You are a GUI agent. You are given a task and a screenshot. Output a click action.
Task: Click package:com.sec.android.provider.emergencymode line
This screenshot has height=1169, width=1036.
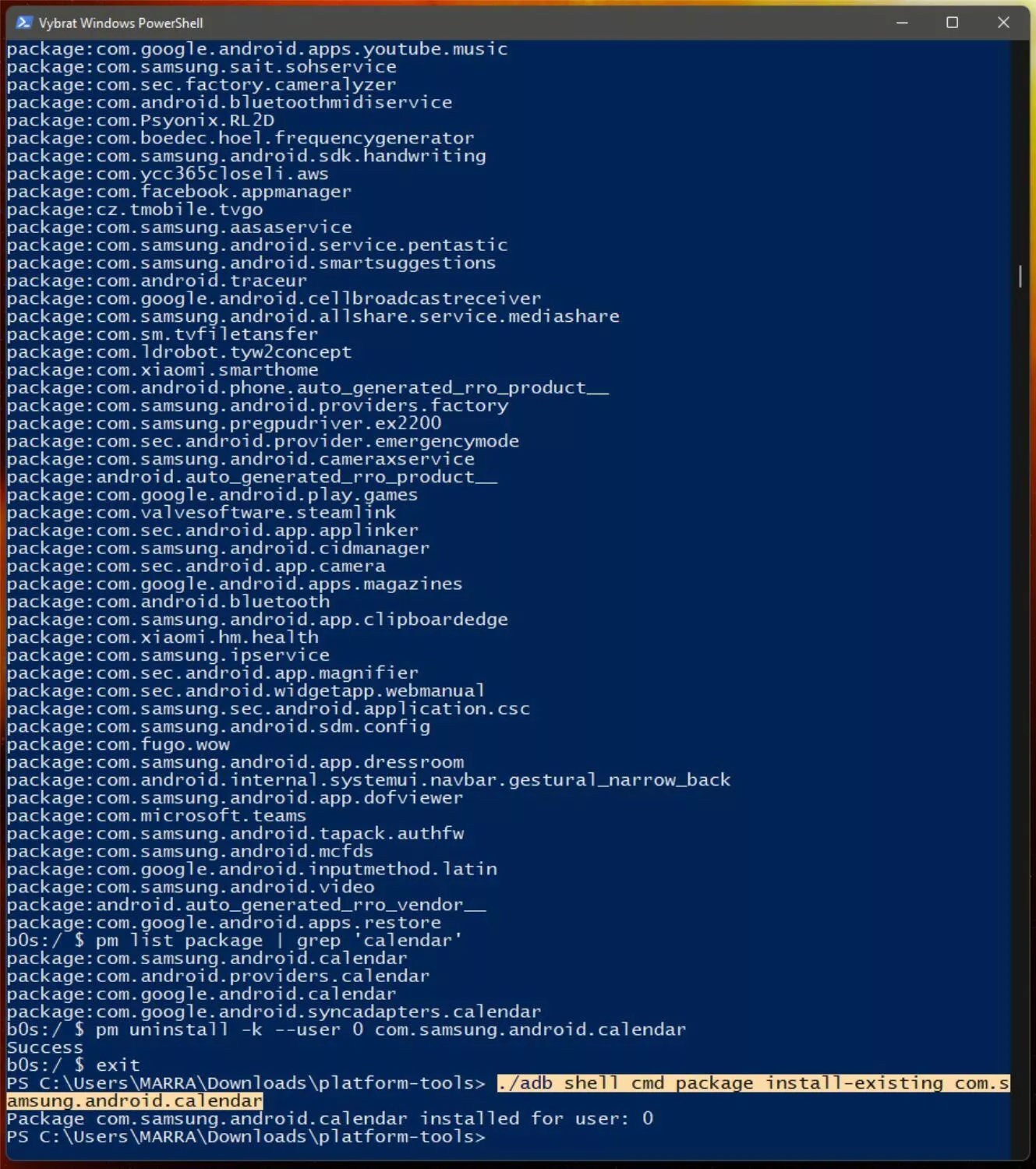click(263, 443)
